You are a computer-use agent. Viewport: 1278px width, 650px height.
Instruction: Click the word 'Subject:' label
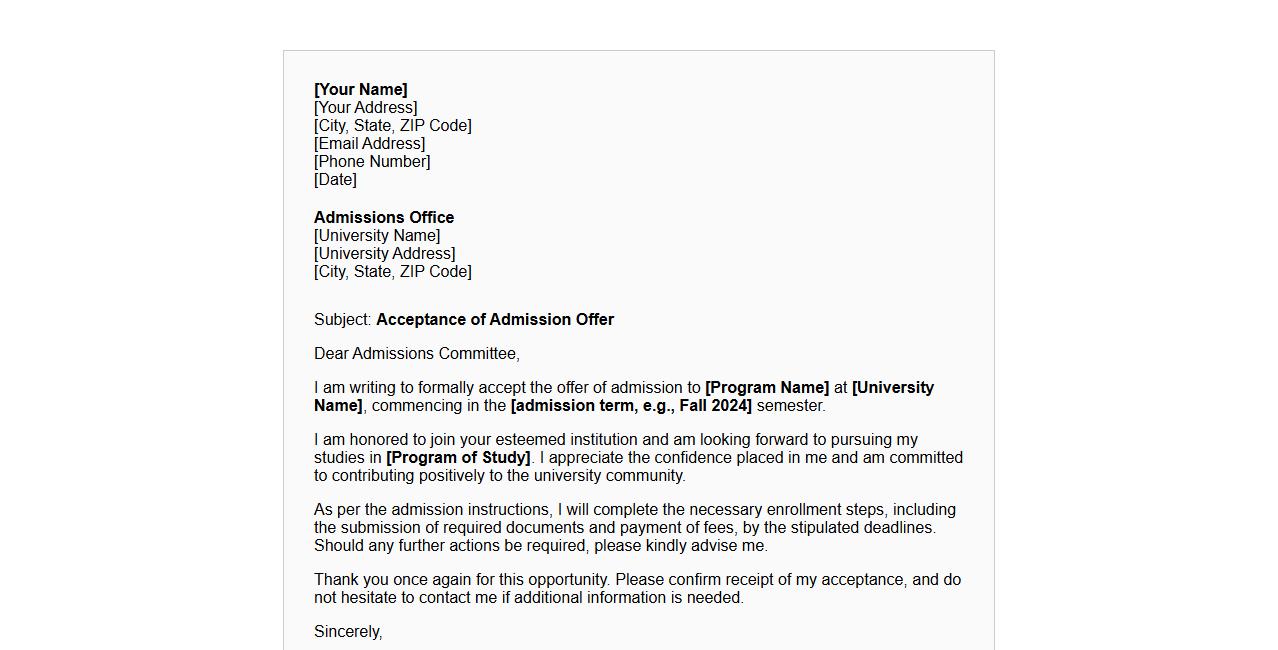(x=342, y=320)
